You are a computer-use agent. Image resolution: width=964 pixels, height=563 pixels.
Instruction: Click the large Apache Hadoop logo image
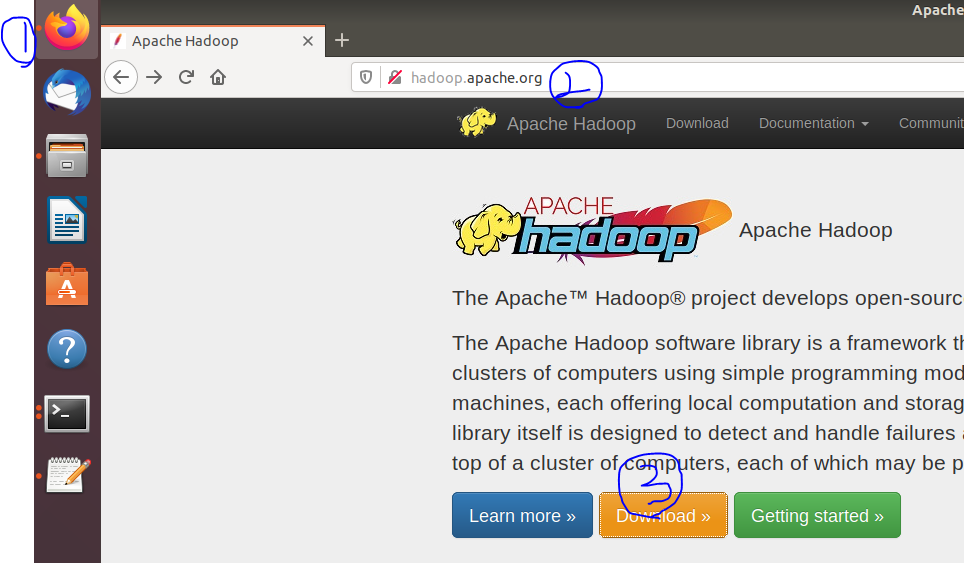(593, 230)
